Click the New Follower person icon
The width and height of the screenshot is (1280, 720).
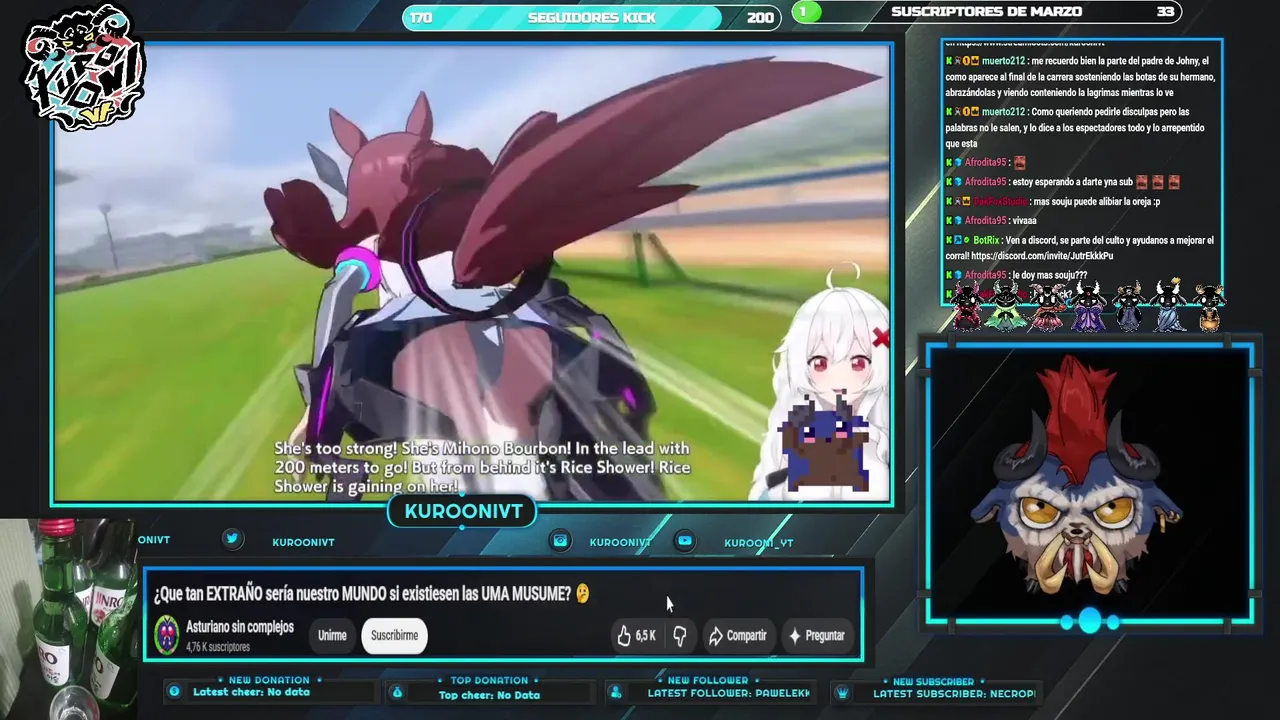(616, 692)
